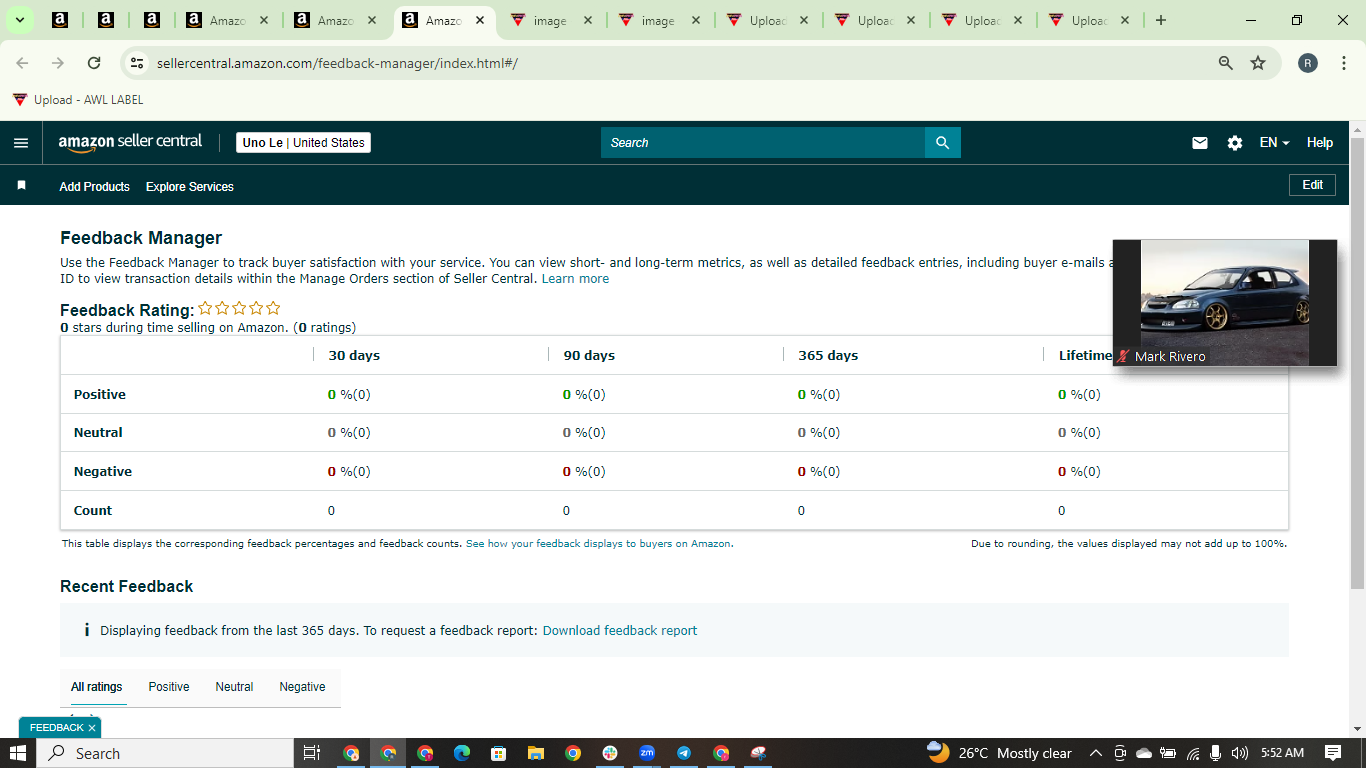
Task: Show the Neutral ratings tab
Action: point(234,687)
